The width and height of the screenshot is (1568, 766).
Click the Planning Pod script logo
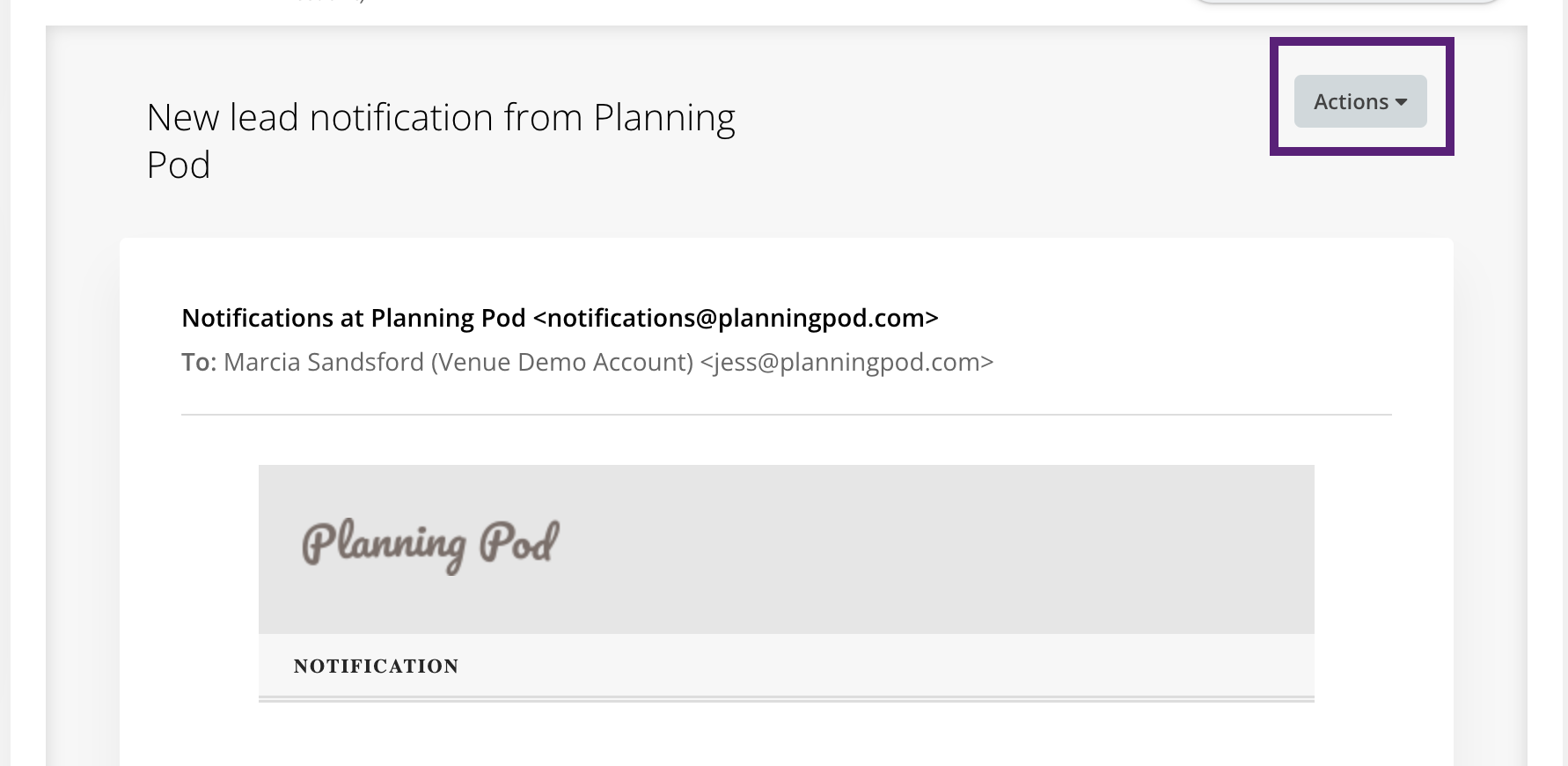click(430, 544)
